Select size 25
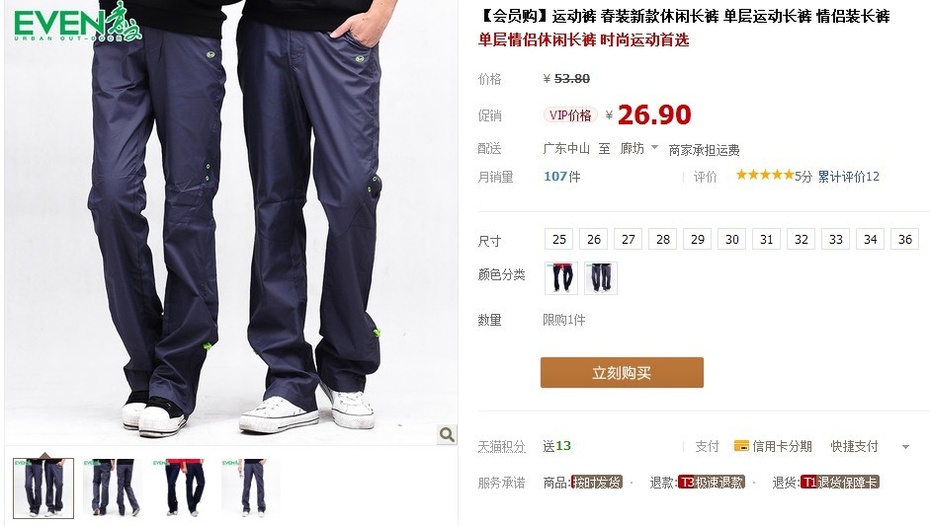 [x=559, y=240]
